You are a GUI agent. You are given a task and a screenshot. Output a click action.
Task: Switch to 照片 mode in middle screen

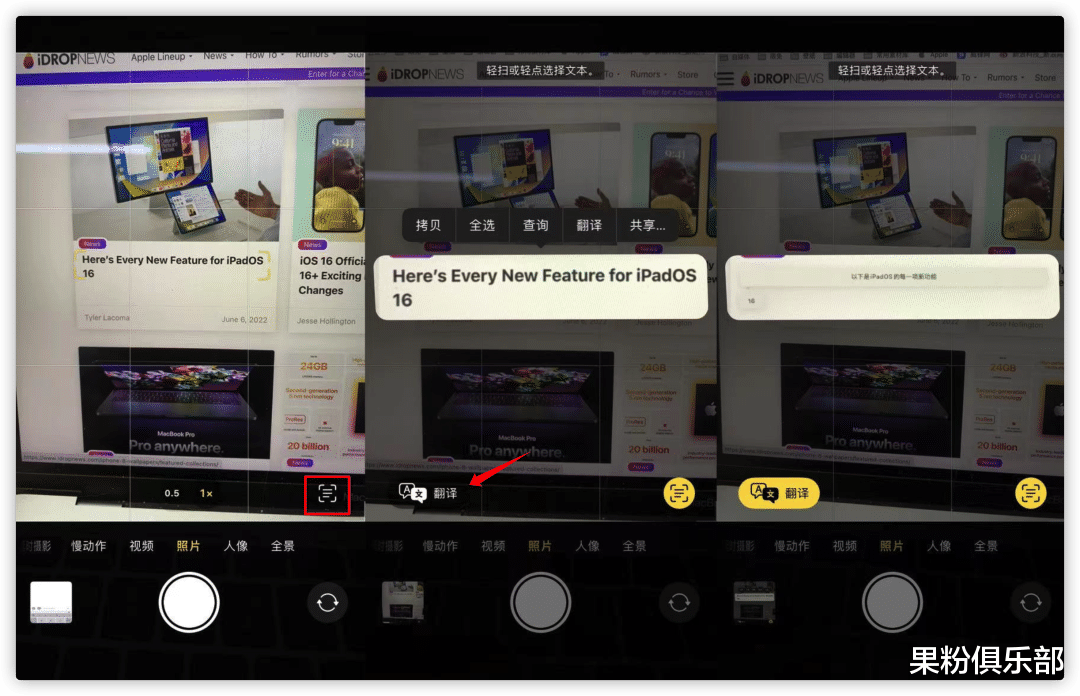tap(540, 546)
